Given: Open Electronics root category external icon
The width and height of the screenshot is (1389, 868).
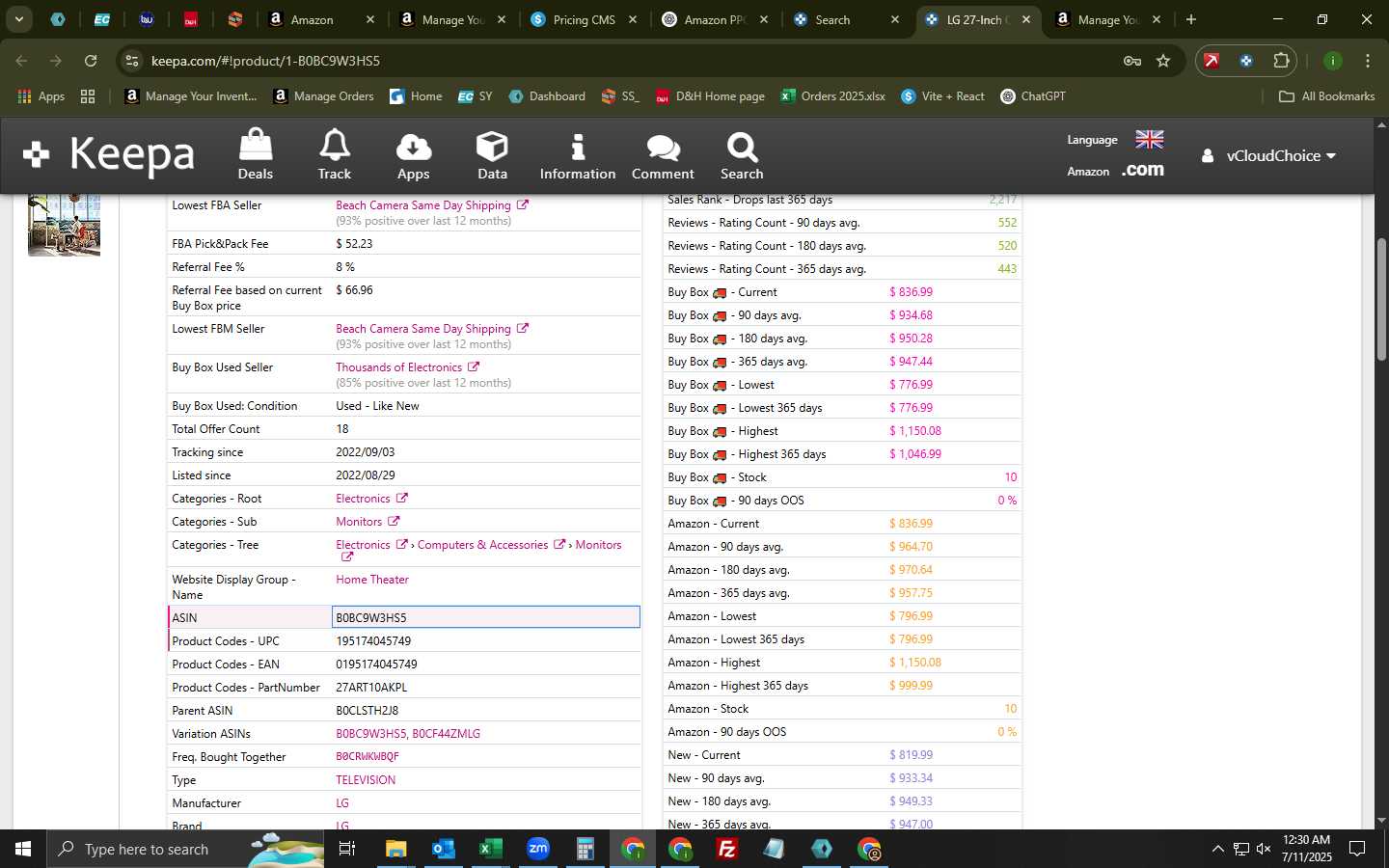Looking at the screenshot, I should pyautogui.click(x=402, y=499).
